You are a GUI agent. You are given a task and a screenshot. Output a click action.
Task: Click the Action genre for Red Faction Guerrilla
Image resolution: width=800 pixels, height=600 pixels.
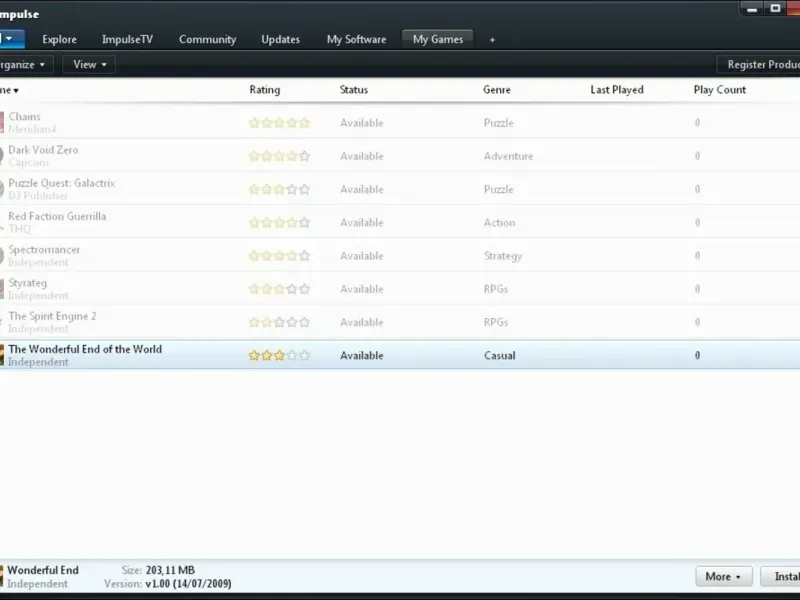coord(499,222)
